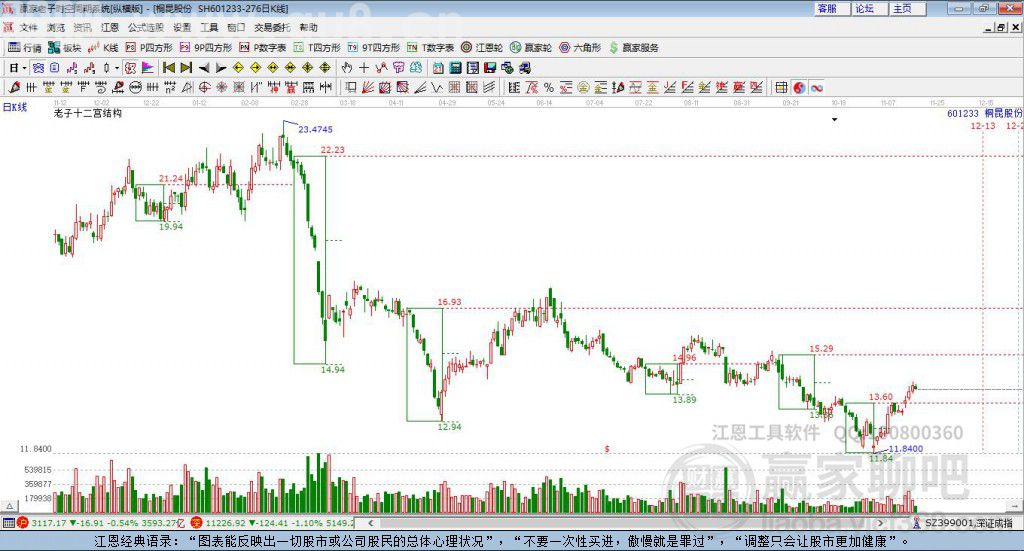1024x551 pixels.
Task: Open the P数字表 tool
Action: click(x=262, y=48)
